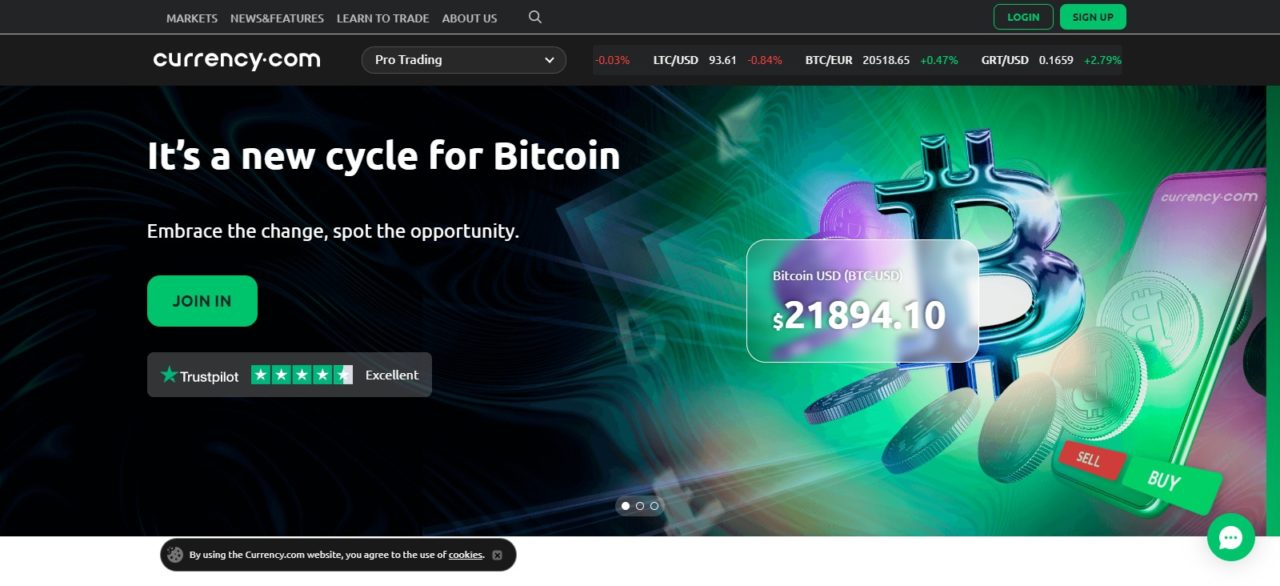The image size is (1280, 586).
Task: Open the ABOUT US menu
Action: (469, 18)
